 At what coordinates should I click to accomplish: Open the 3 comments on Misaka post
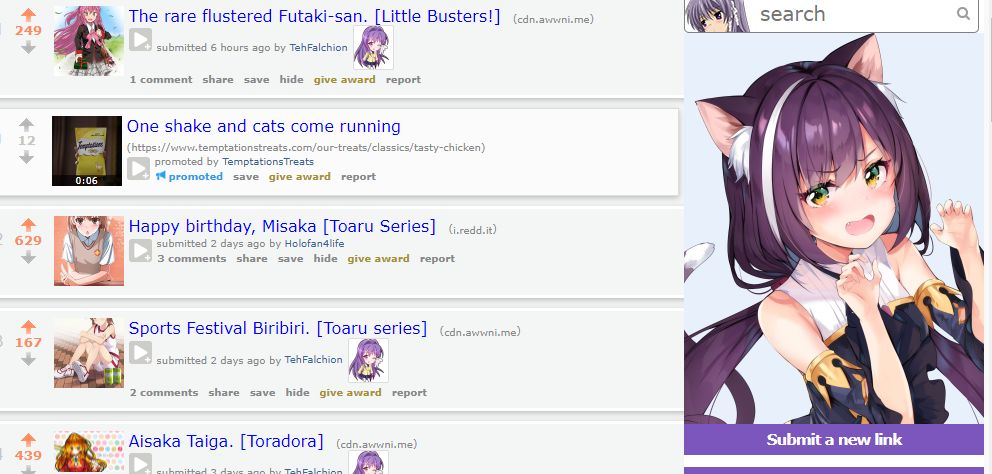click(192, 258)
